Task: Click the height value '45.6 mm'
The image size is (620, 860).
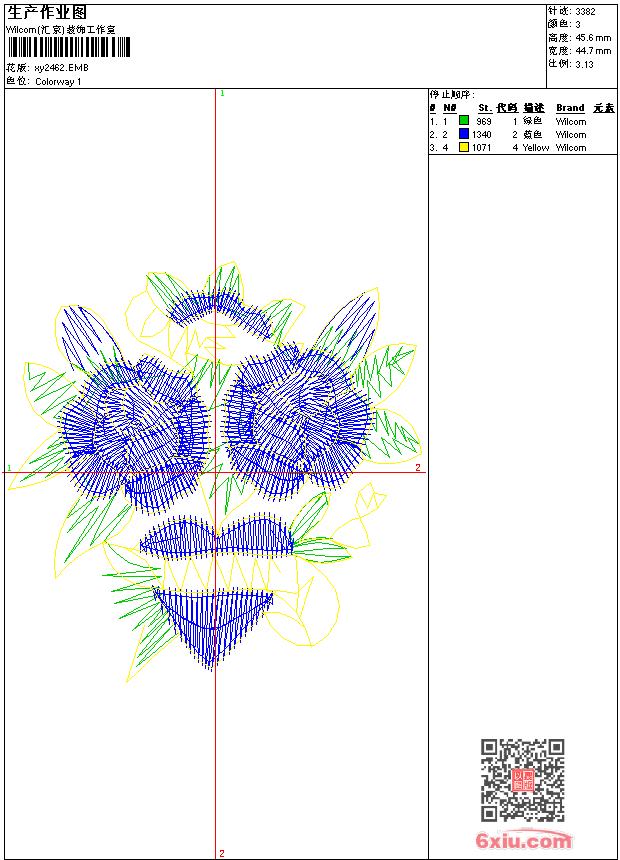Action: tap(593, 38)
